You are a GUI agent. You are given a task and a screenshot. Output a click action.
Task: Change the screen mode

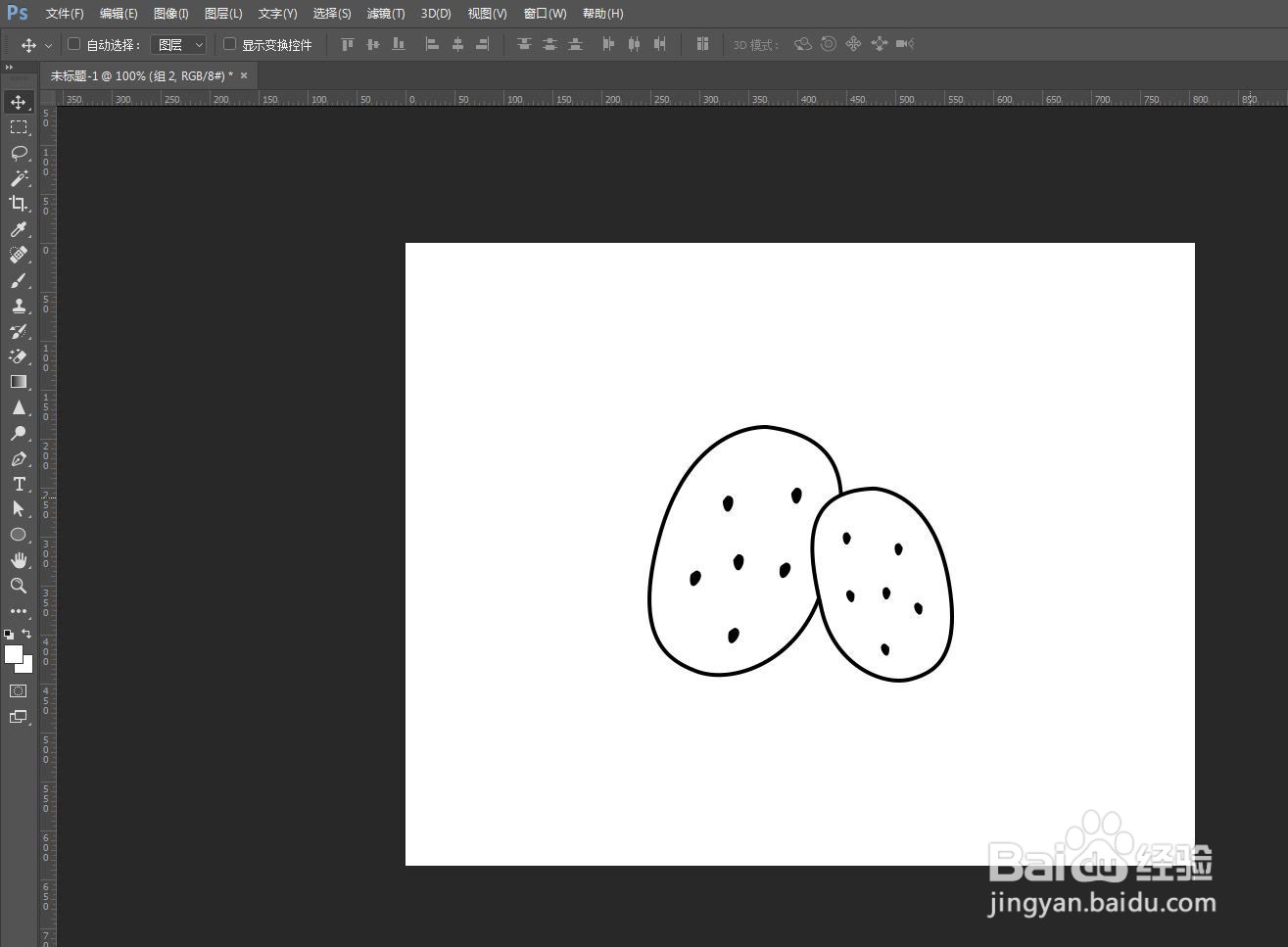tap(19, 717)
